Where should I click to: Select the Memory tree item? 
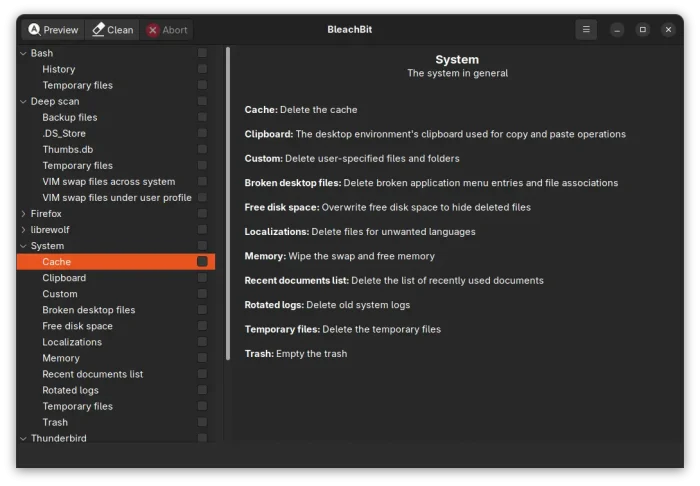point(61,358)
